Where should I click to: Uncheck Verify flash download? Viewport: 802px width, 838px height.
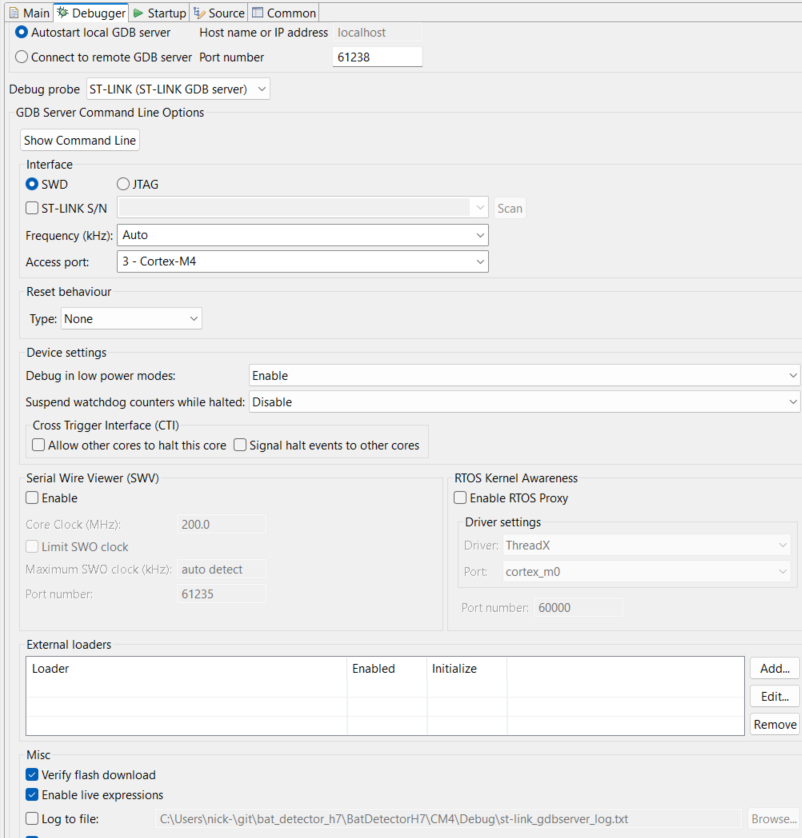pos(32,775)
